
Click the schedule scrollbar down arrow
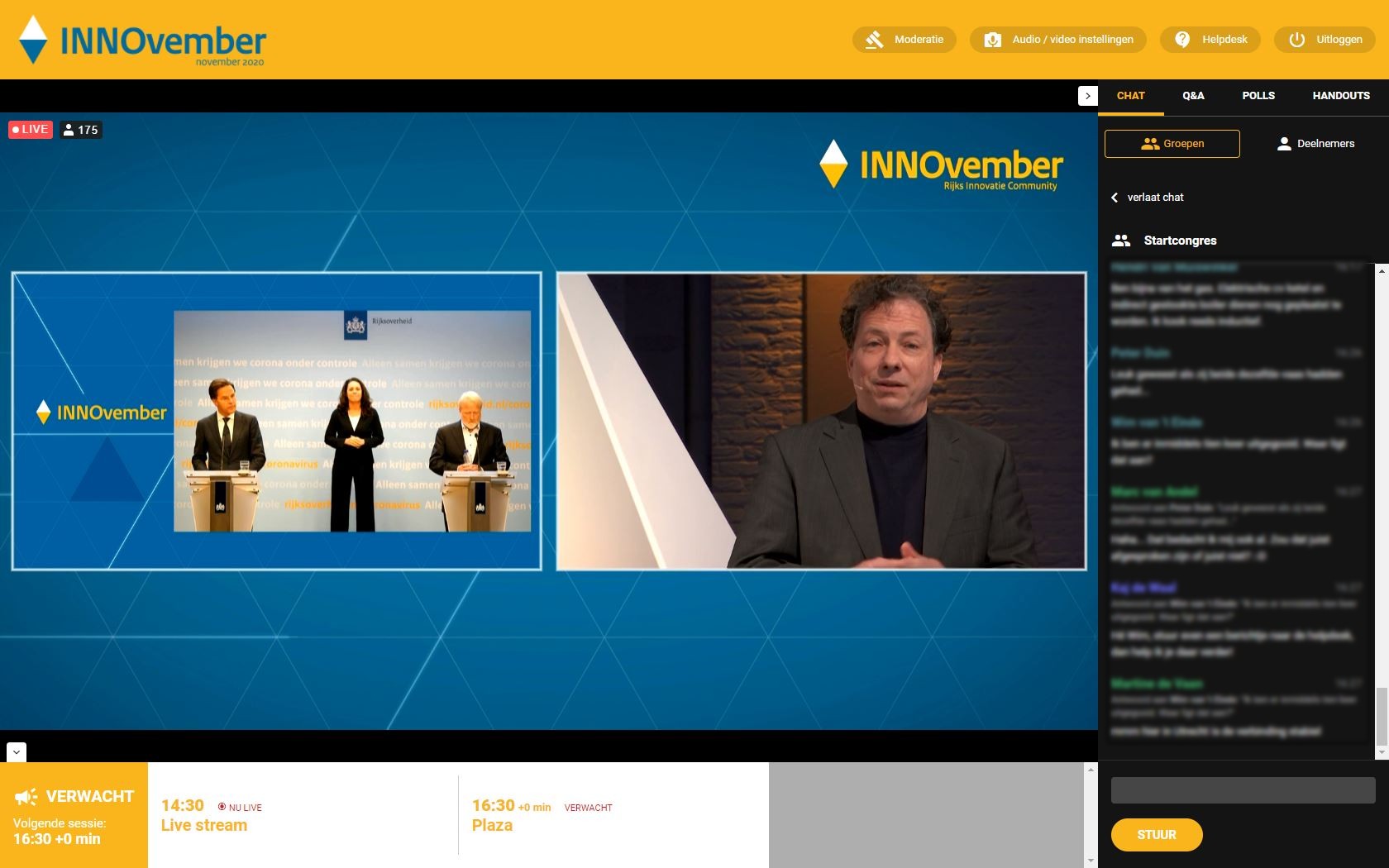tap(1091, 861)
